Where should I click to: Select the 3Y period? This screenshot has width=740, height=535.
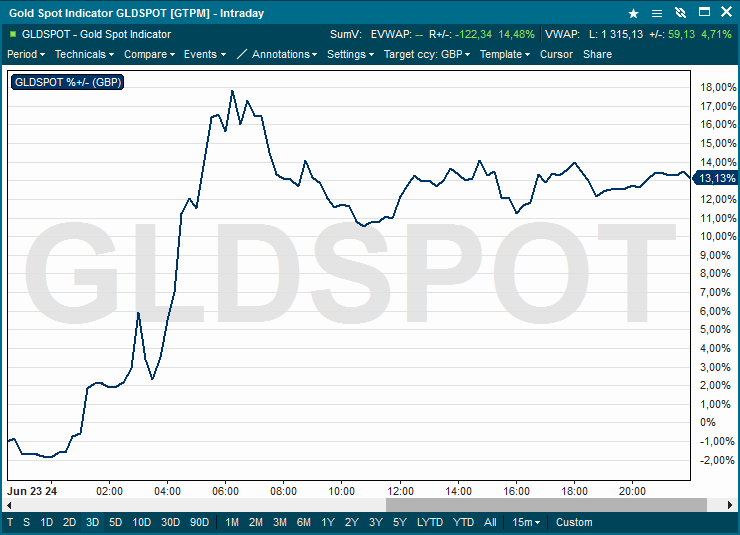click(376, 522)
